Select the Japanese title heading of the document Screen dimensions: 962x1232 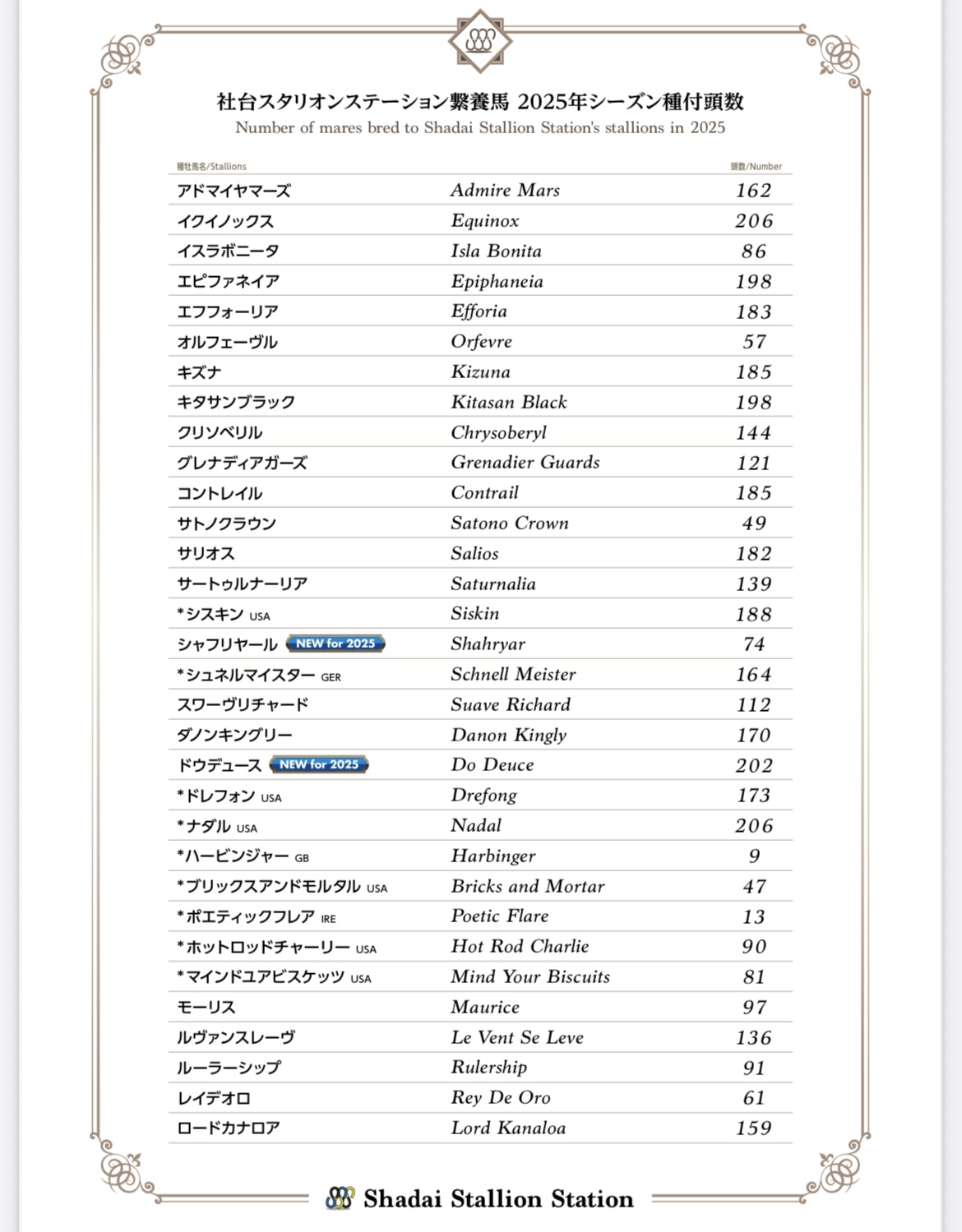click(x=480, y=102)
